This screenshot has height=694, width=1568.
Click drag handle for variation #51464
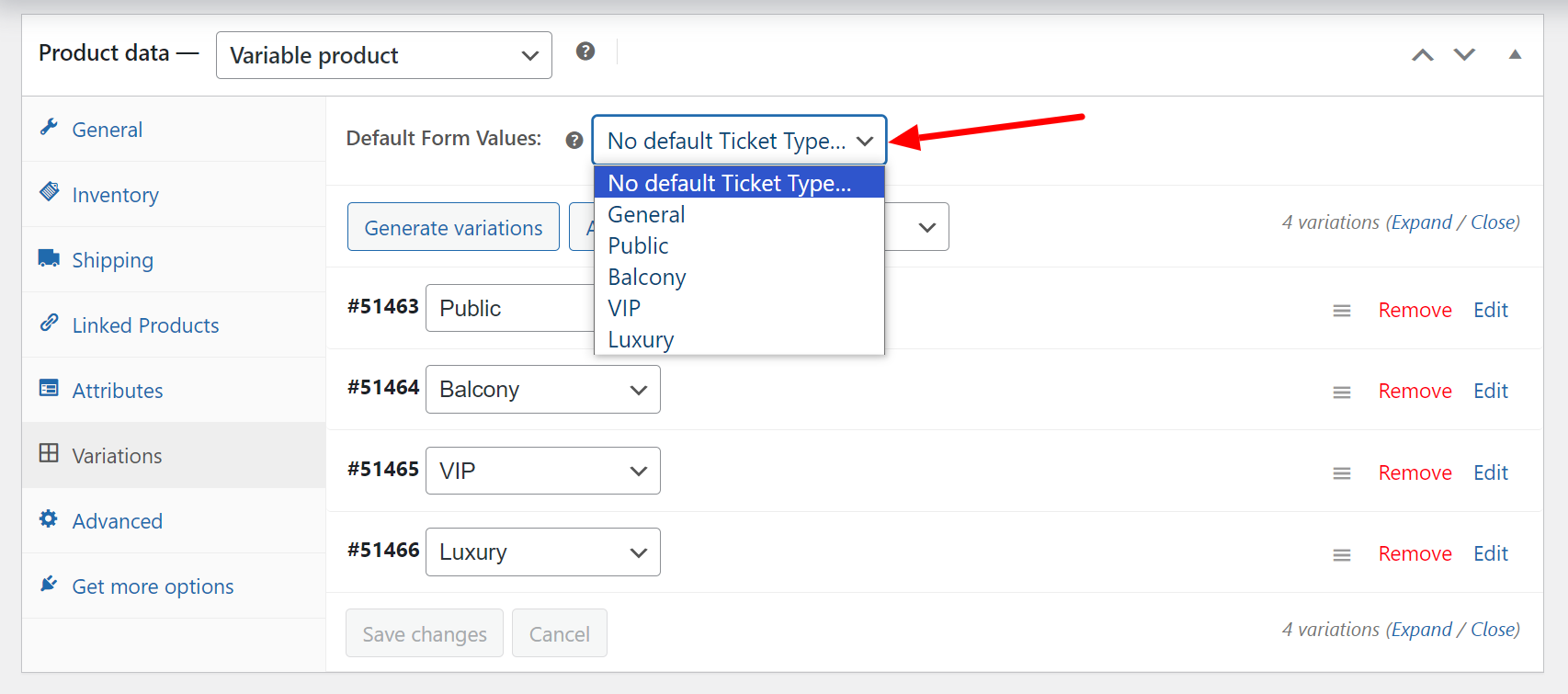(x=1342, y=393)
